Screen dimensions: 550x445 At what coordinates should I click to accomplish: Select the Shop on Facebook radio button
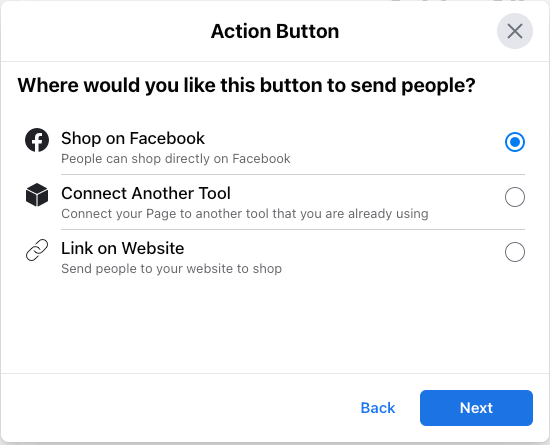click(x=515, y=142)
